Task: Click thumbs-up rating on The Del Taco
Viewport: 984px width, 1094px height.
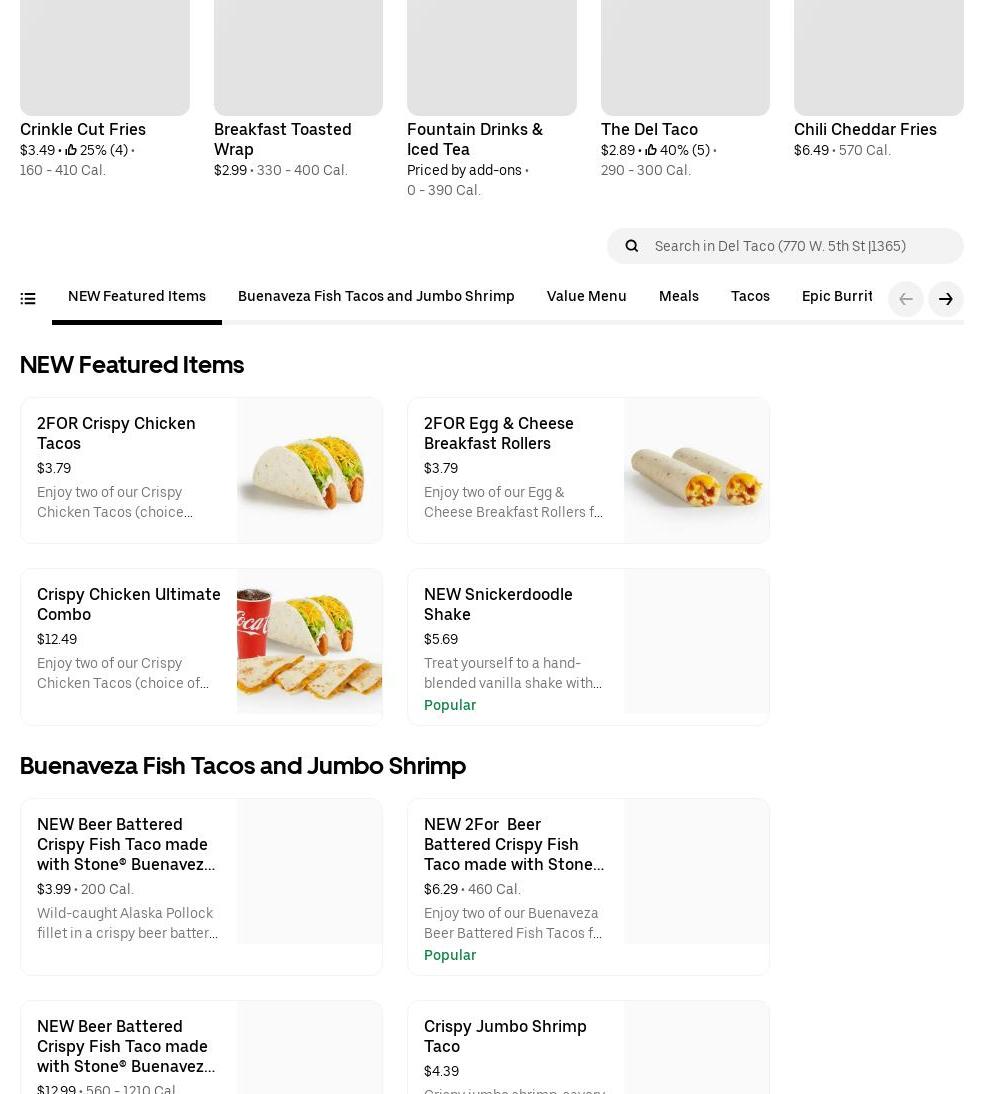Action: pyautogui.click(x=651, y=151)
